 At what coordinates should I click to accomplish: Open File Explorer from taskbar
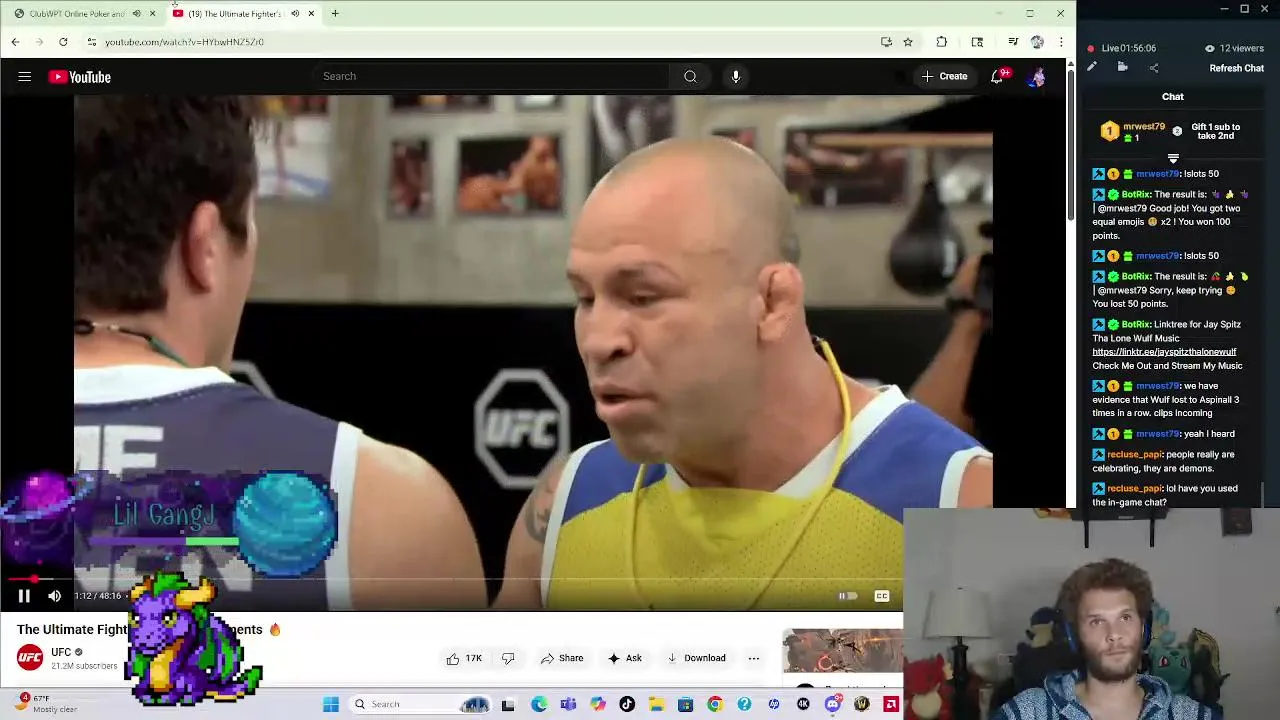tap(656, 704)
